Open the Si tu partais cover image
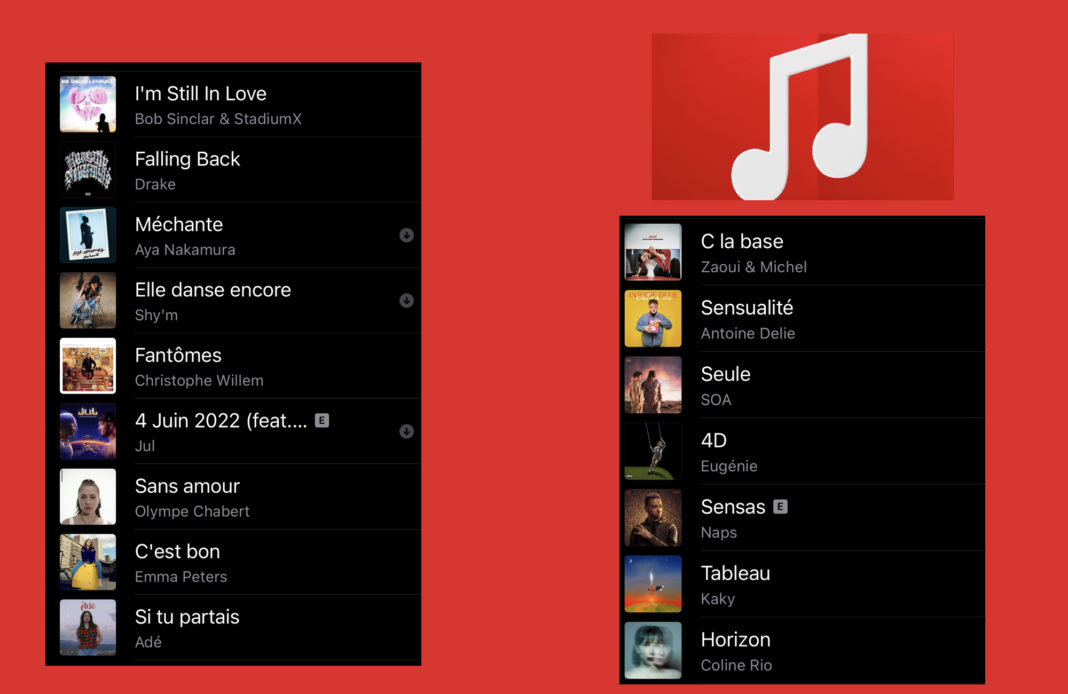Viewport: 1068px width, 694px height. click(x=88, y=627)
